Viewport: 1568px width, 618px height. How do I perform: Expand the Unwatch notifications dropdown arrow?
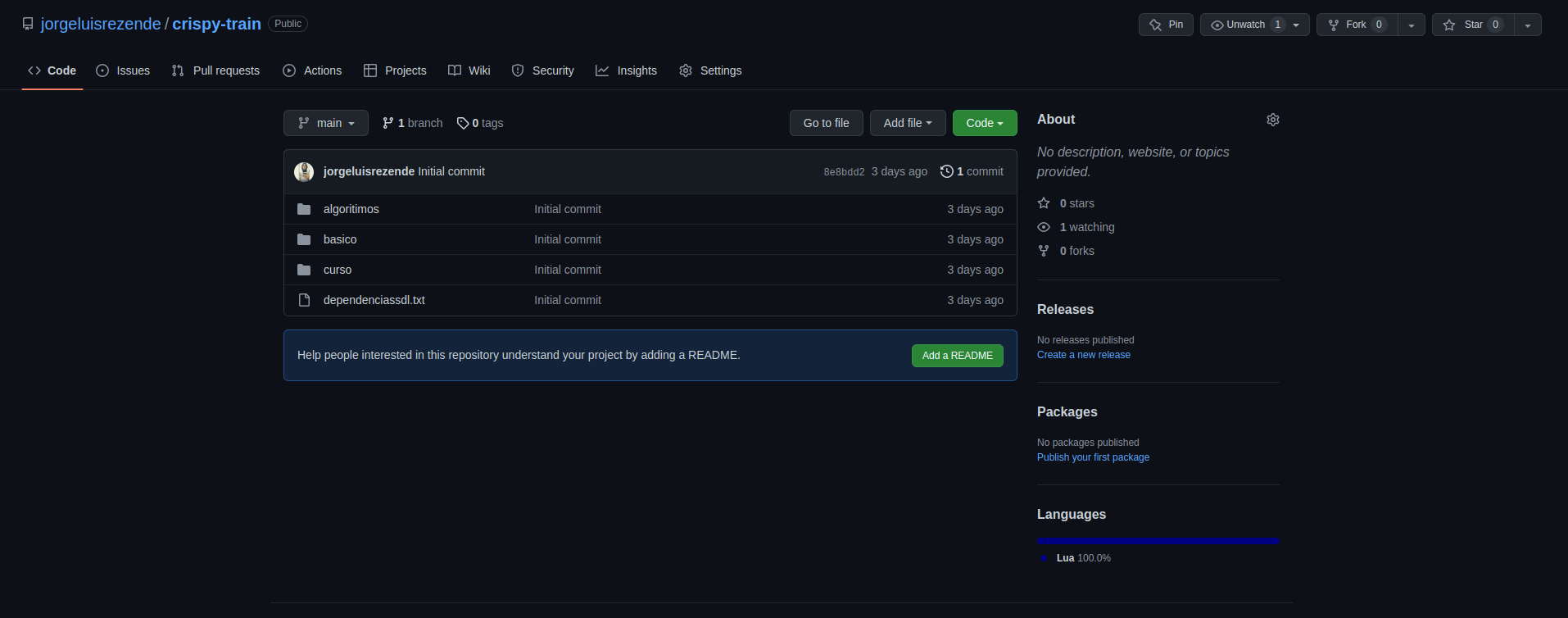pyautogui.click(x=1296, y=25)
